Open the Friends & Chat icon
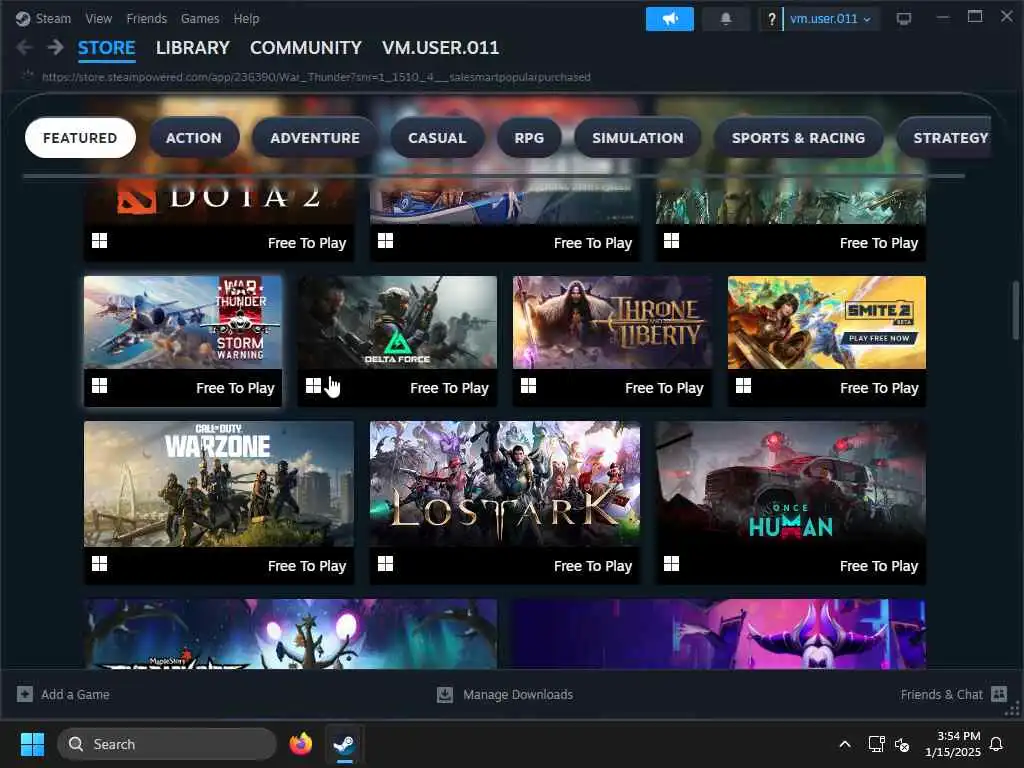The height and width of the screenshot is (768, 1024). [999, 694]
